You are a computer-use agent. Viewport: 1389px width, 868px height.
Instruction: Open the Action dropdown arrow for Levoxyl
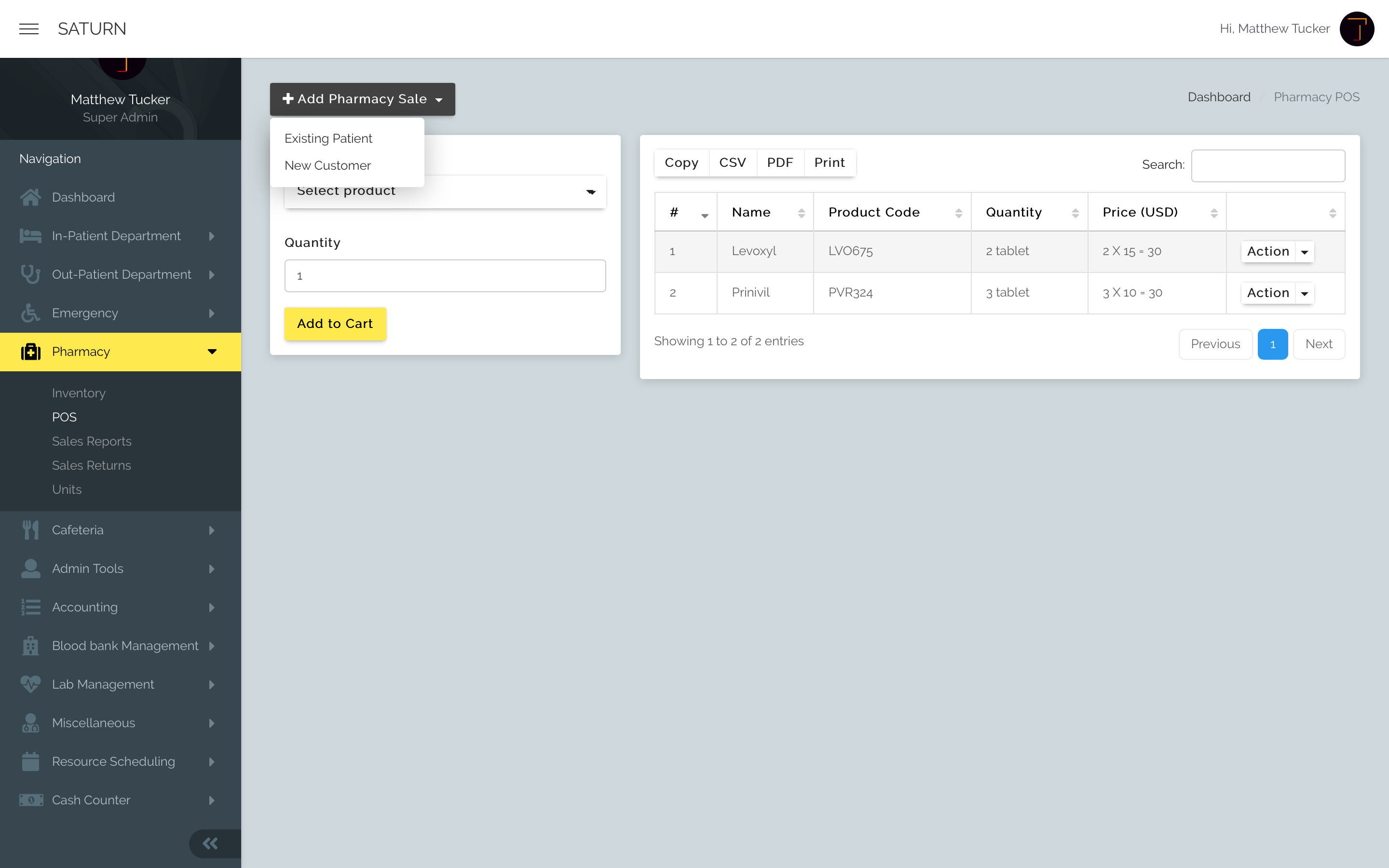click(x=1305, y=252)
